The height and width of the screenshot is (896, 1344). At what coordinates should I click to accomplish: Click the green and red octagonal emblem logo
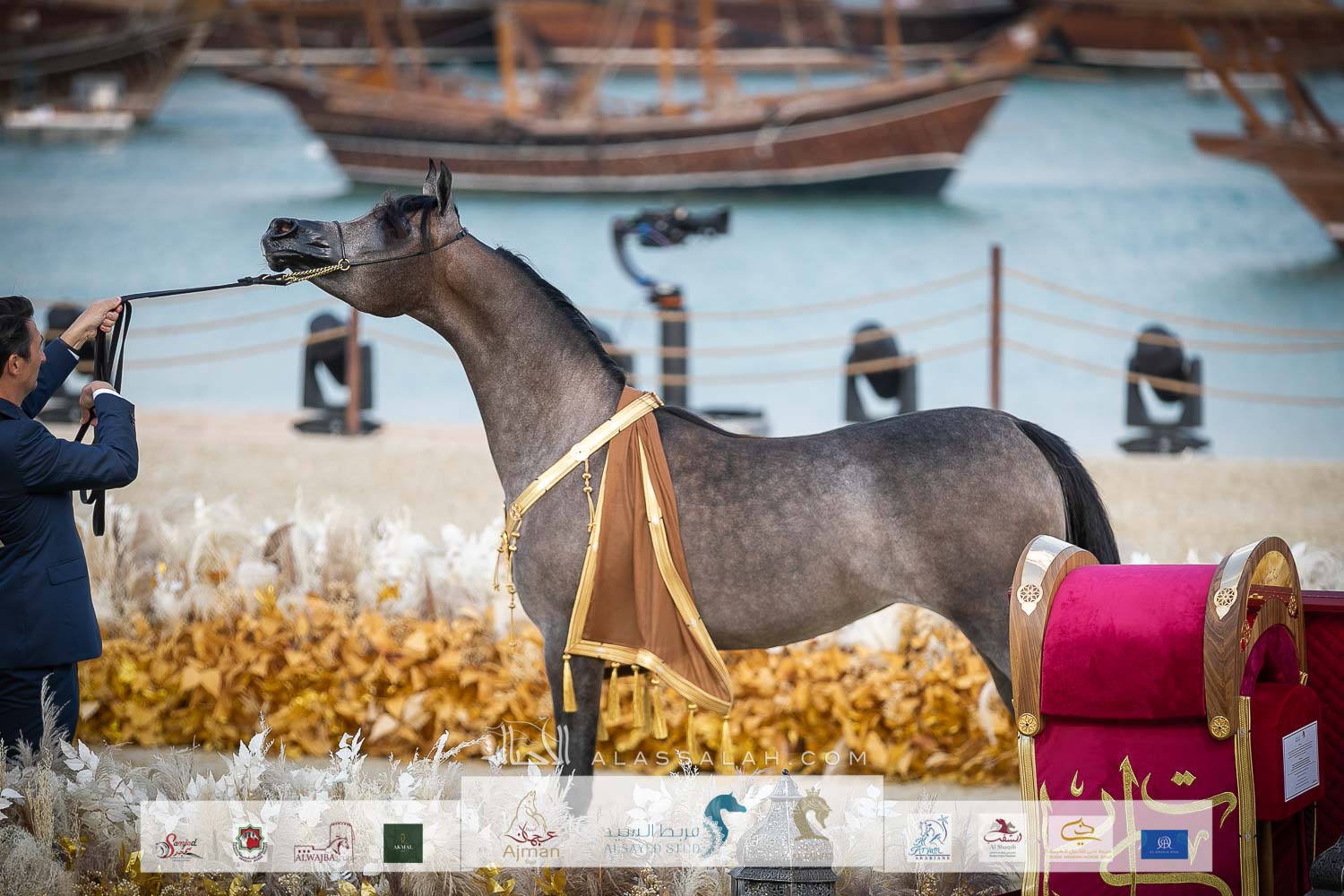(x=251, y=842)
